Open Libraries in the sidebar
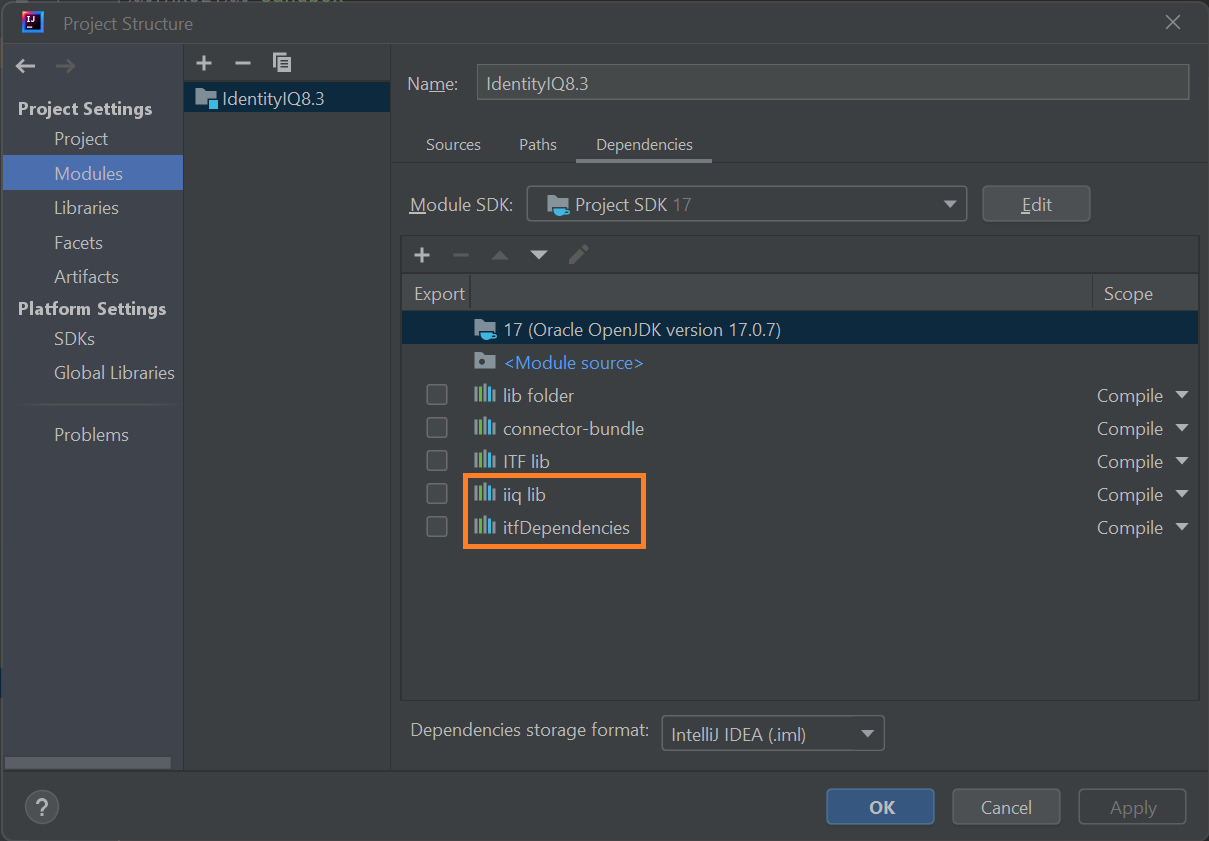 86,208
